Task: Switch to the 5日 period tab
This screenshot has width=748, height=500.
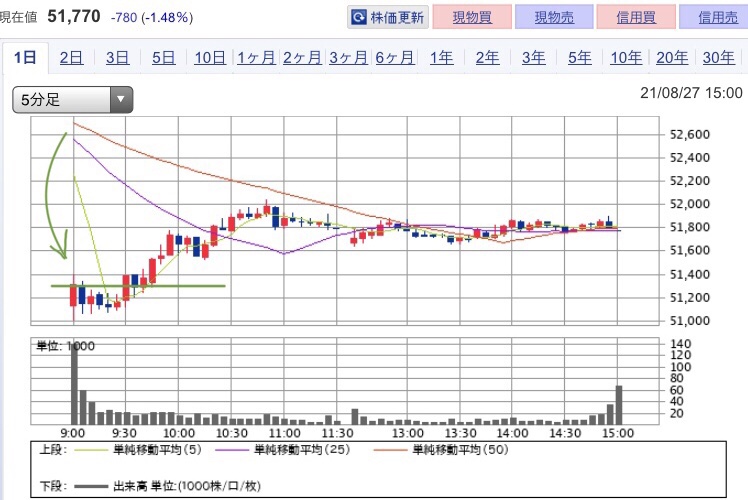Action: click(x=164, y=58)
